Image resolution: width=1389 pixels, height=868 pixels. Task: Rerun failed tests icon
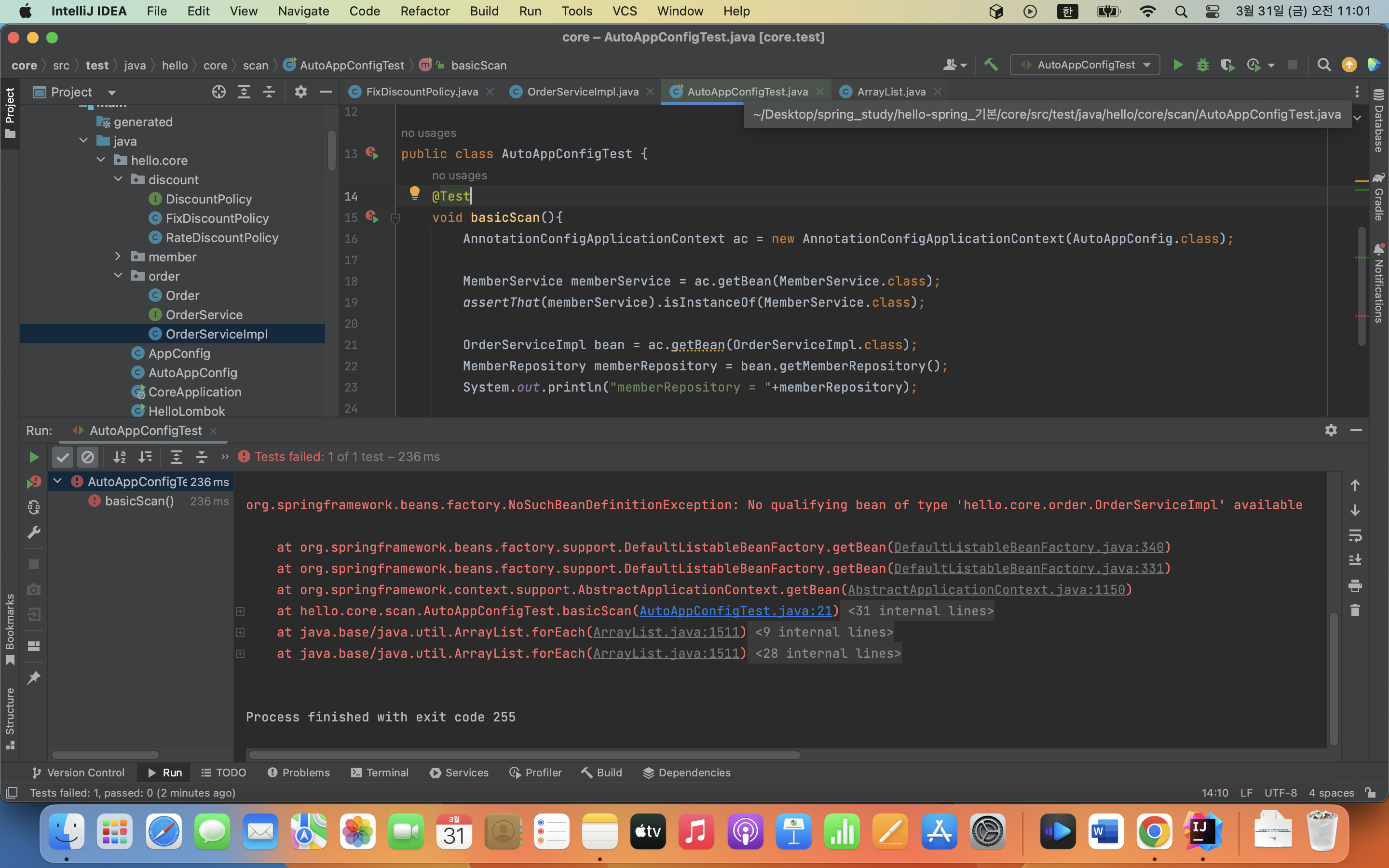coord(34,482)
